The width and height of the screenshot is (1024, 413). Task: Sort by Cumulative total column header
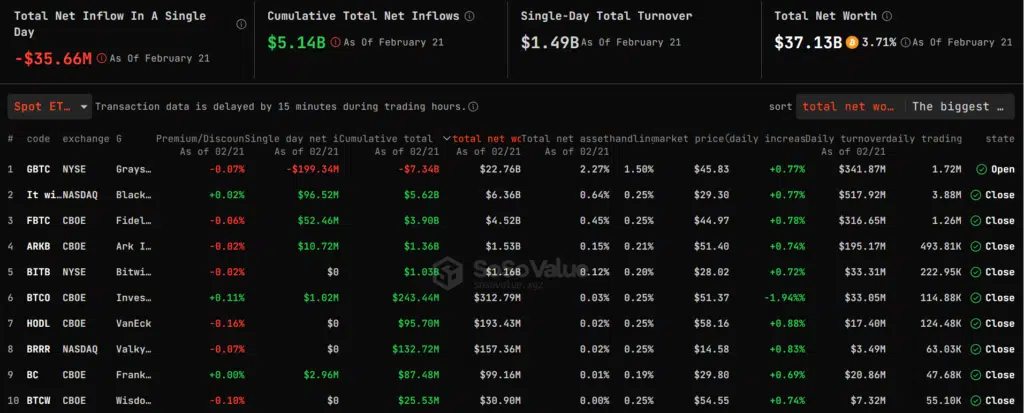click(385, 139)
